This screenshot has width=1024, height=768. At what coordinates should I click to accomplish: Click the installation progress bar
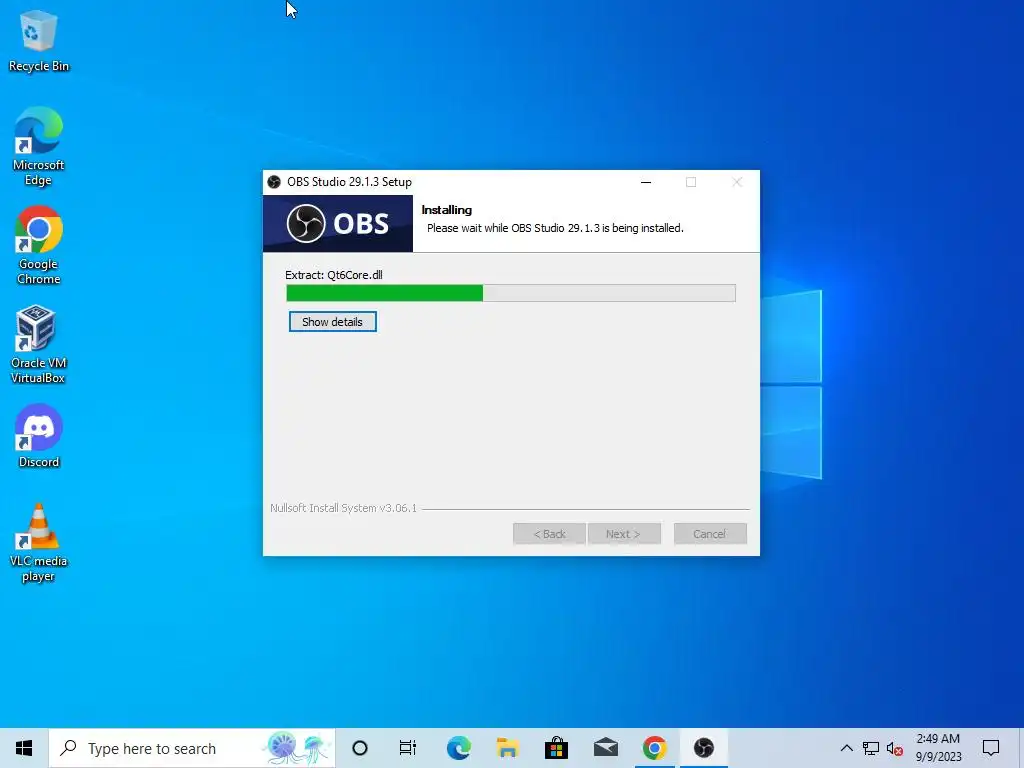511,293
